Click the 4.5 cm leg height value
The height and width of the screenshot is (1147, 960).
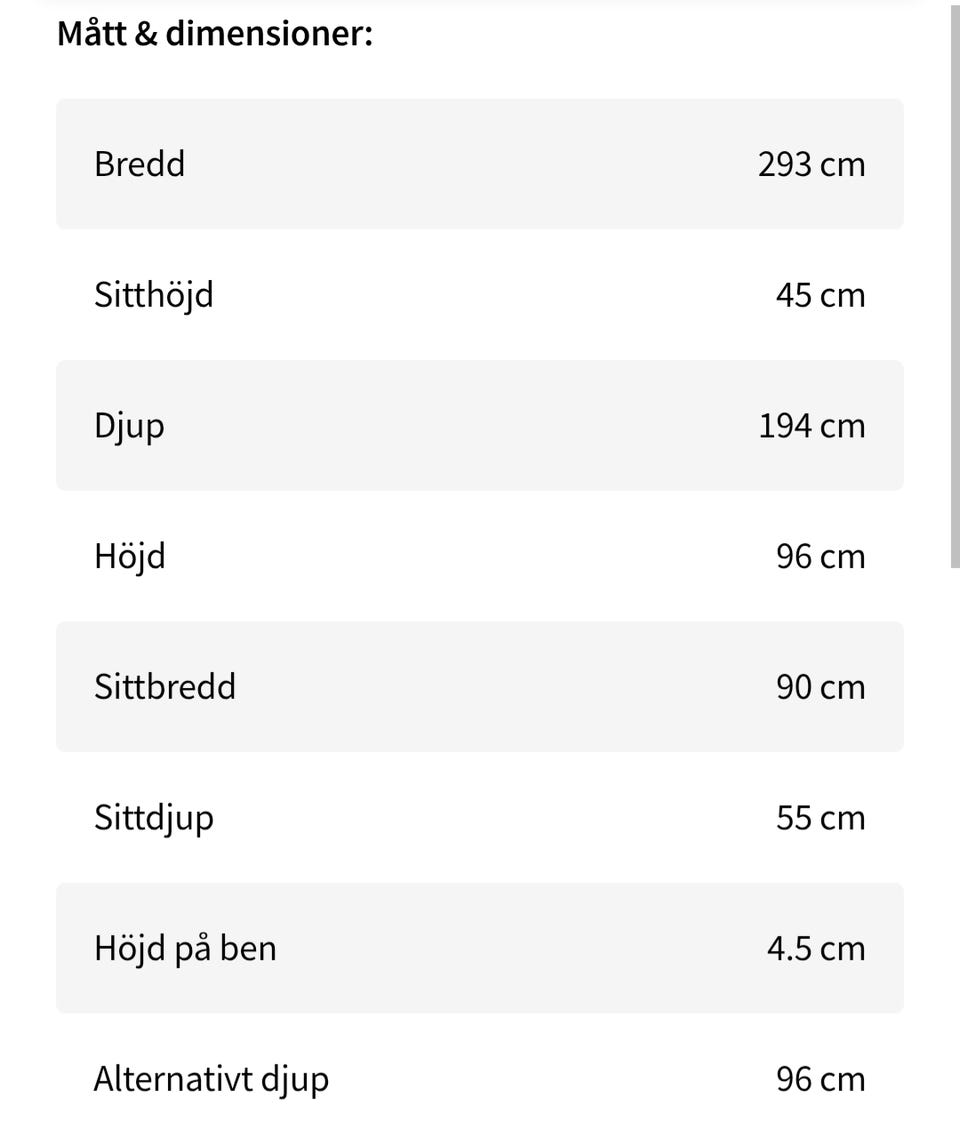click(816, 948)
